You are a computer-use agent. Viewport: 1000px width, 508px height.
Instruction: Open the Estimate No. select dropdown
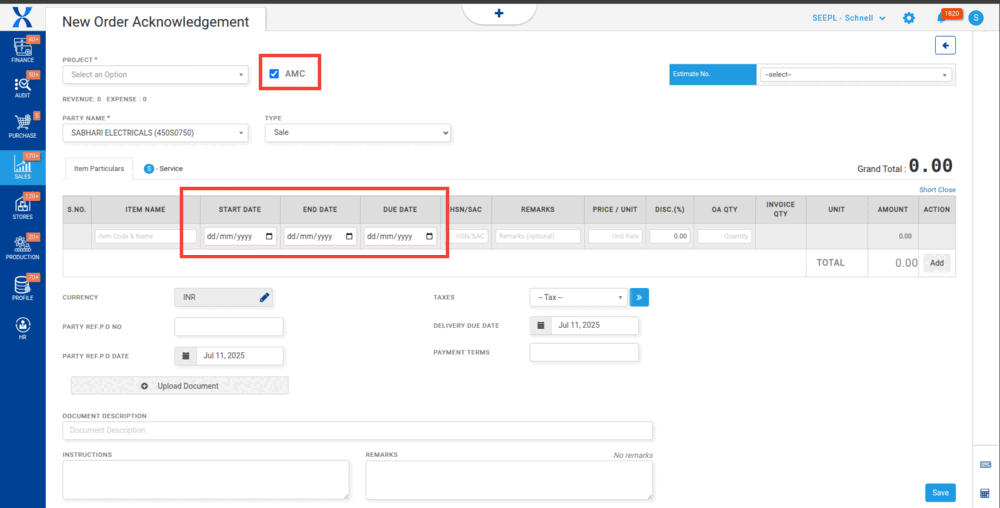coord(856,74)
